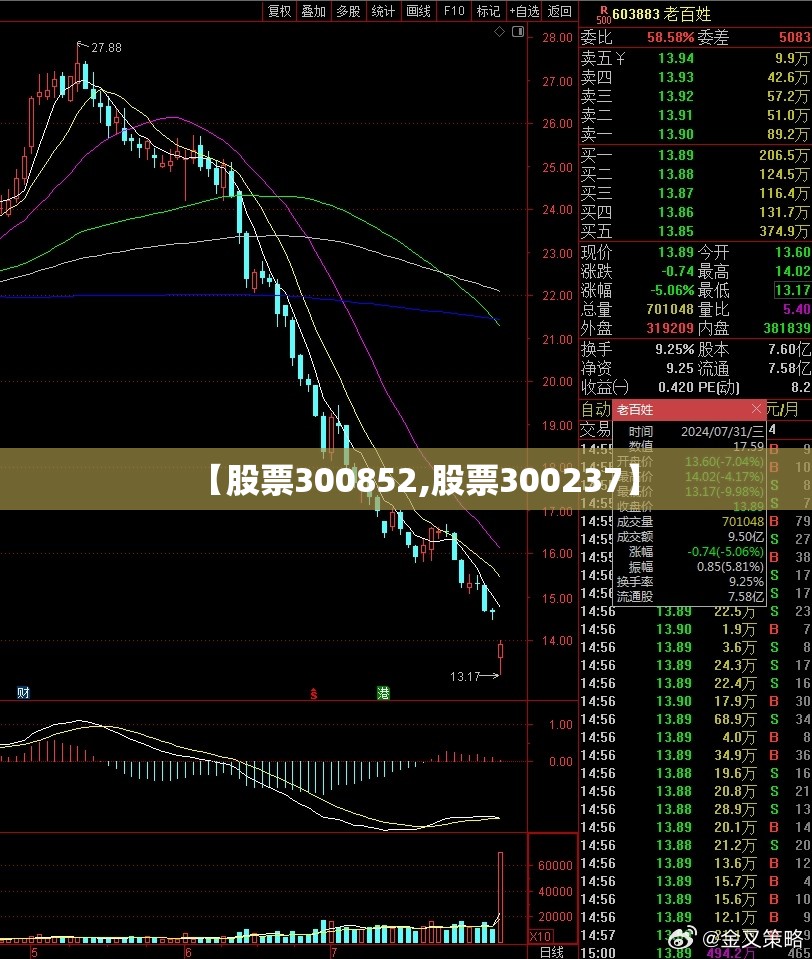The width and height of the screenshot is (812, 959).
Task: Click 股本 value 7.60亿
Action: [x=789, y=349]
